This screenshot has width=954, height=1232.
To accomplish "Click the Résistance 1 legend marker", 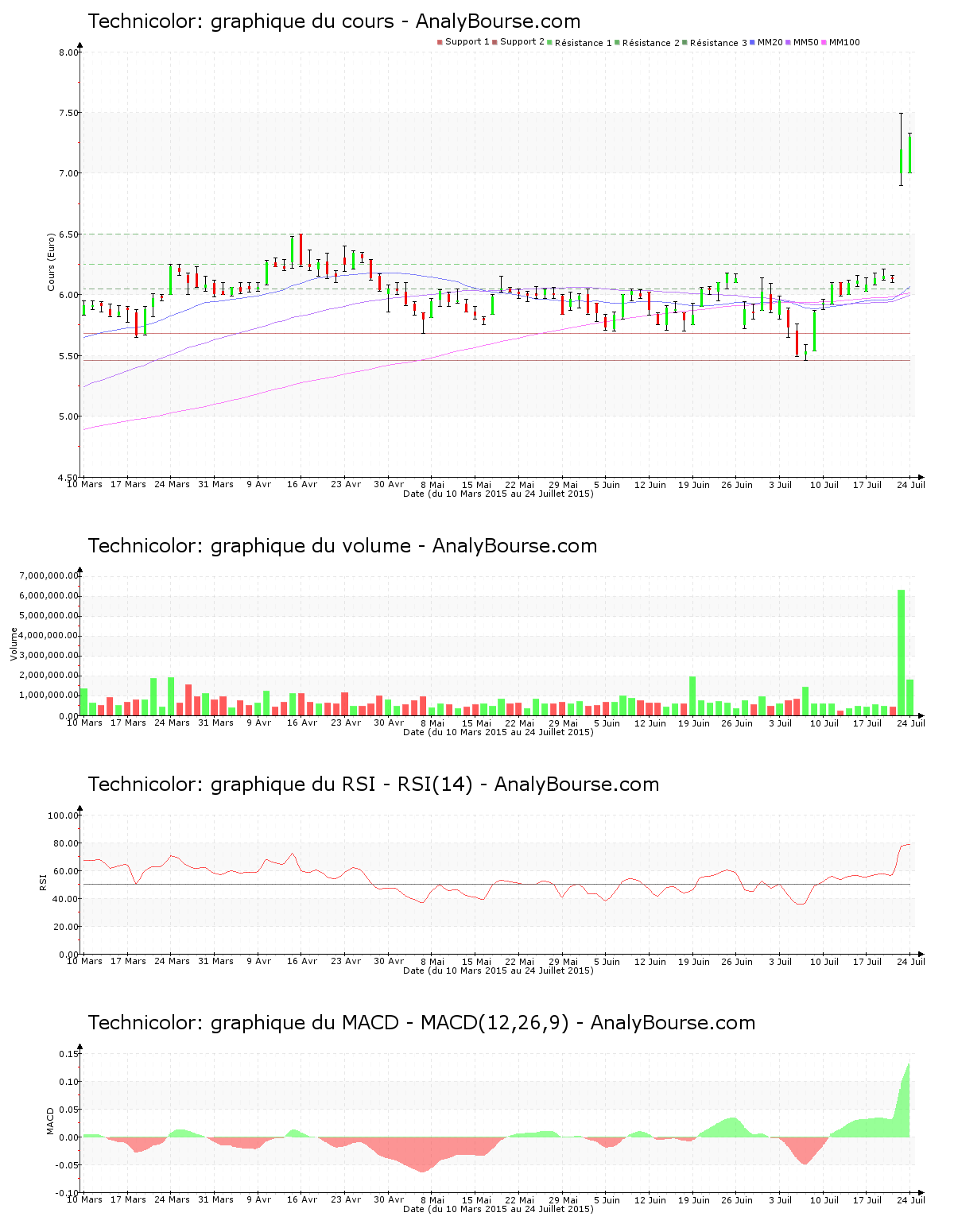I will [550, 42].
